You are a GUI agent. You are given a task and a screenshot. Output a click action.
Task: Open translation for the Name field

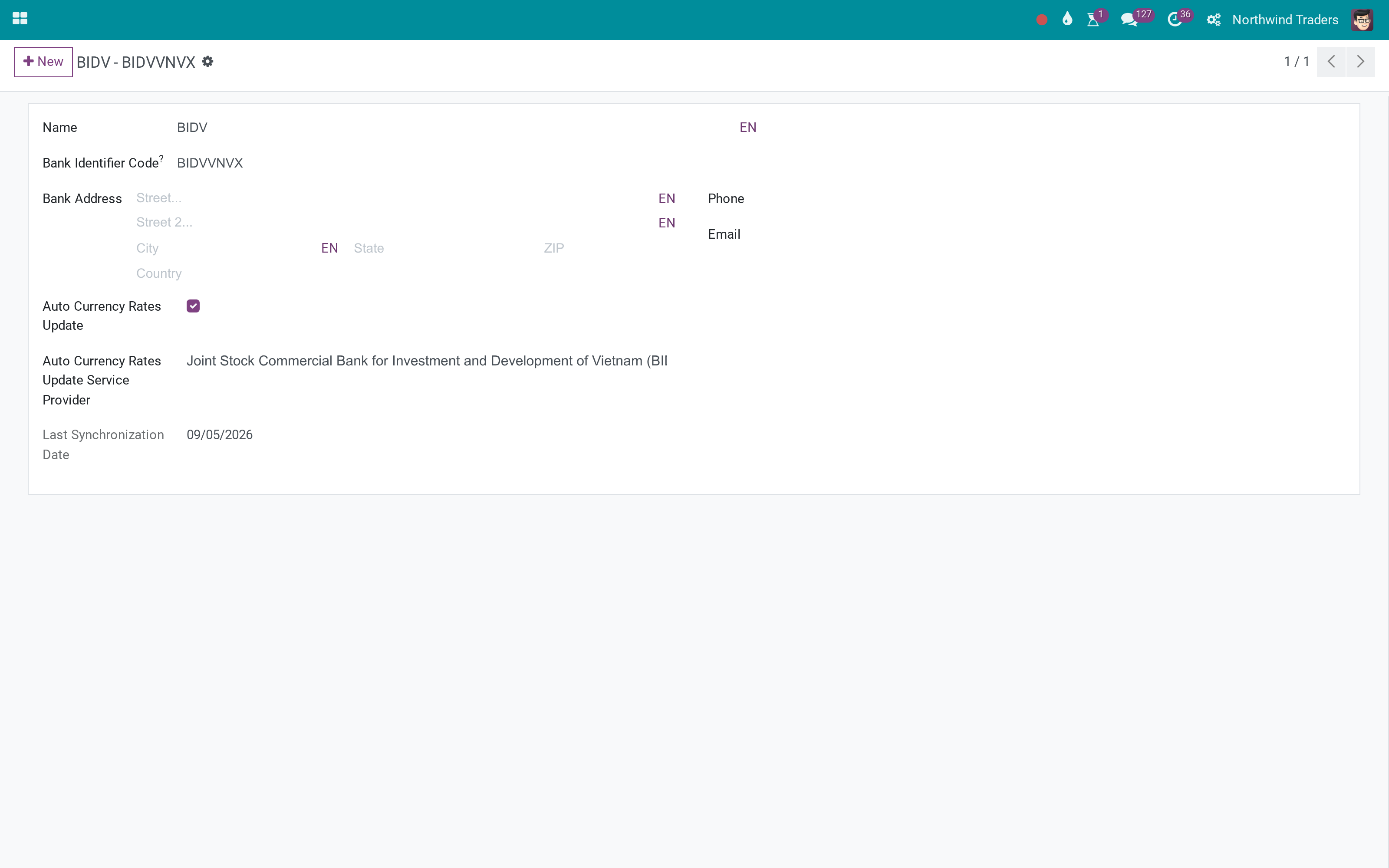[748, 128]
